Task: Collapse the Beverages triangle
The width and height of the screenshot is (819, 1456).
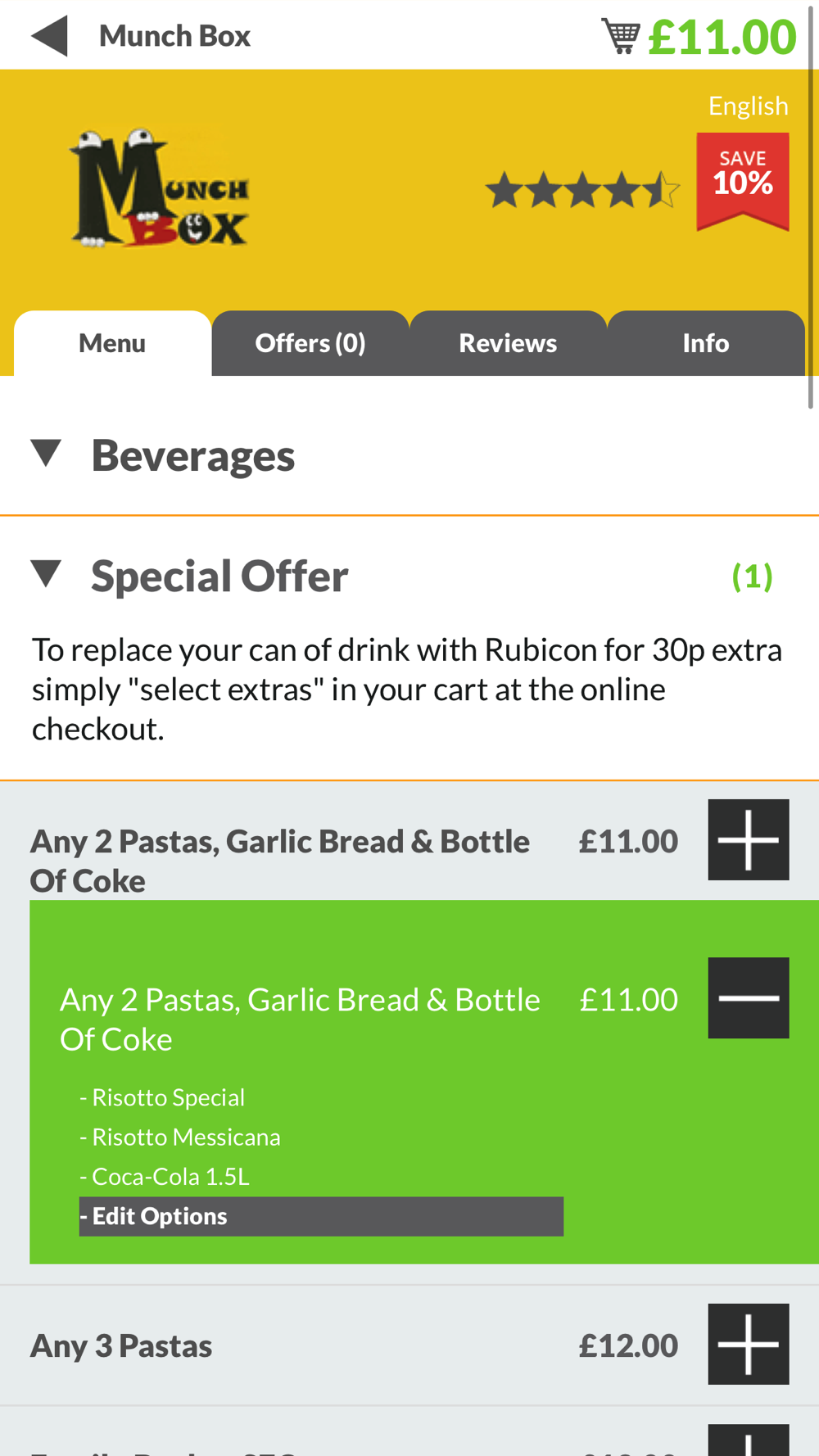Action: click(47, 453)
